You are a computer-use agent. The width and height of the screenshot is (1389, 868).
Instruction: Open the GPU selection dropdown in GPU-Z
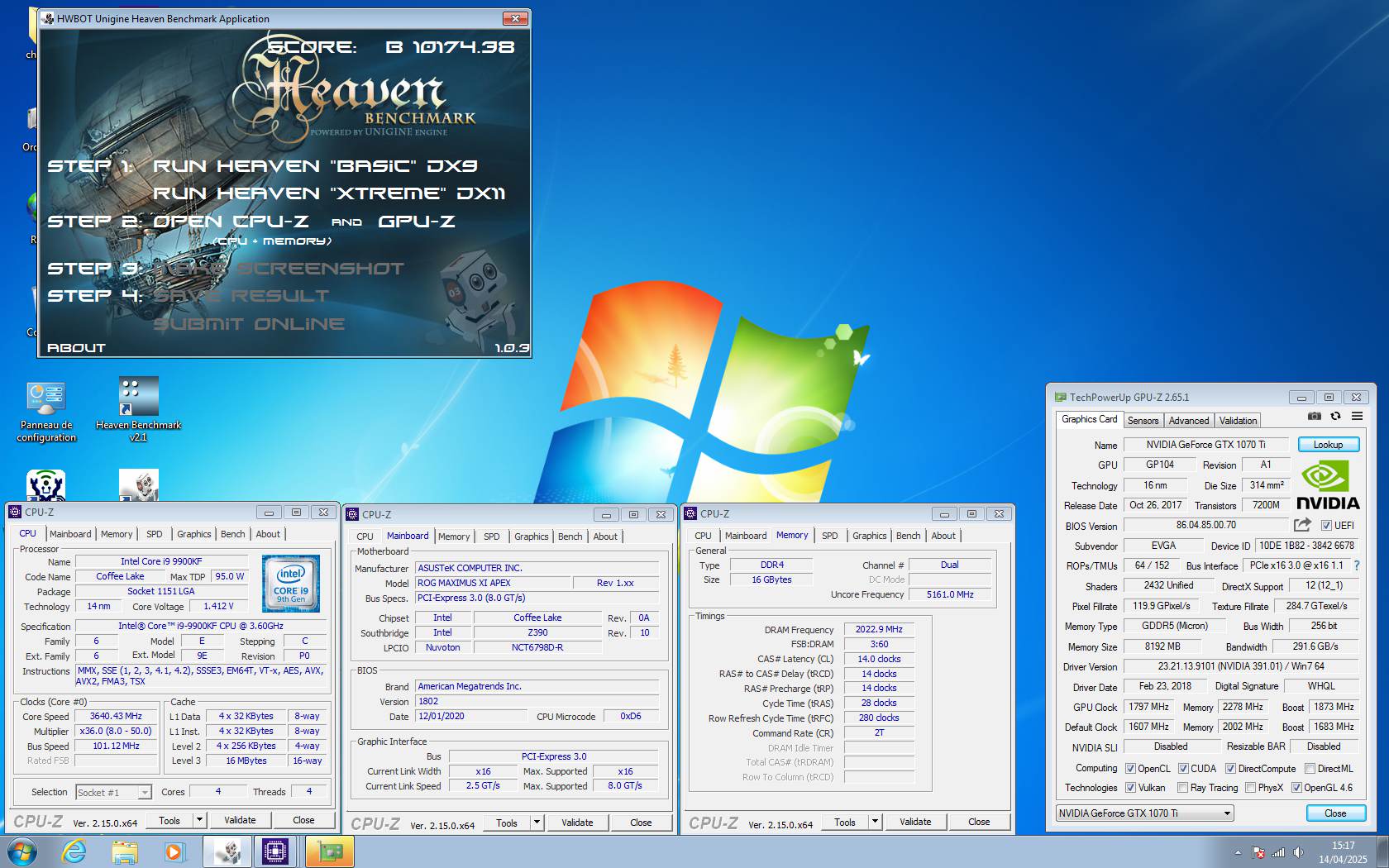pos(1144,813)
